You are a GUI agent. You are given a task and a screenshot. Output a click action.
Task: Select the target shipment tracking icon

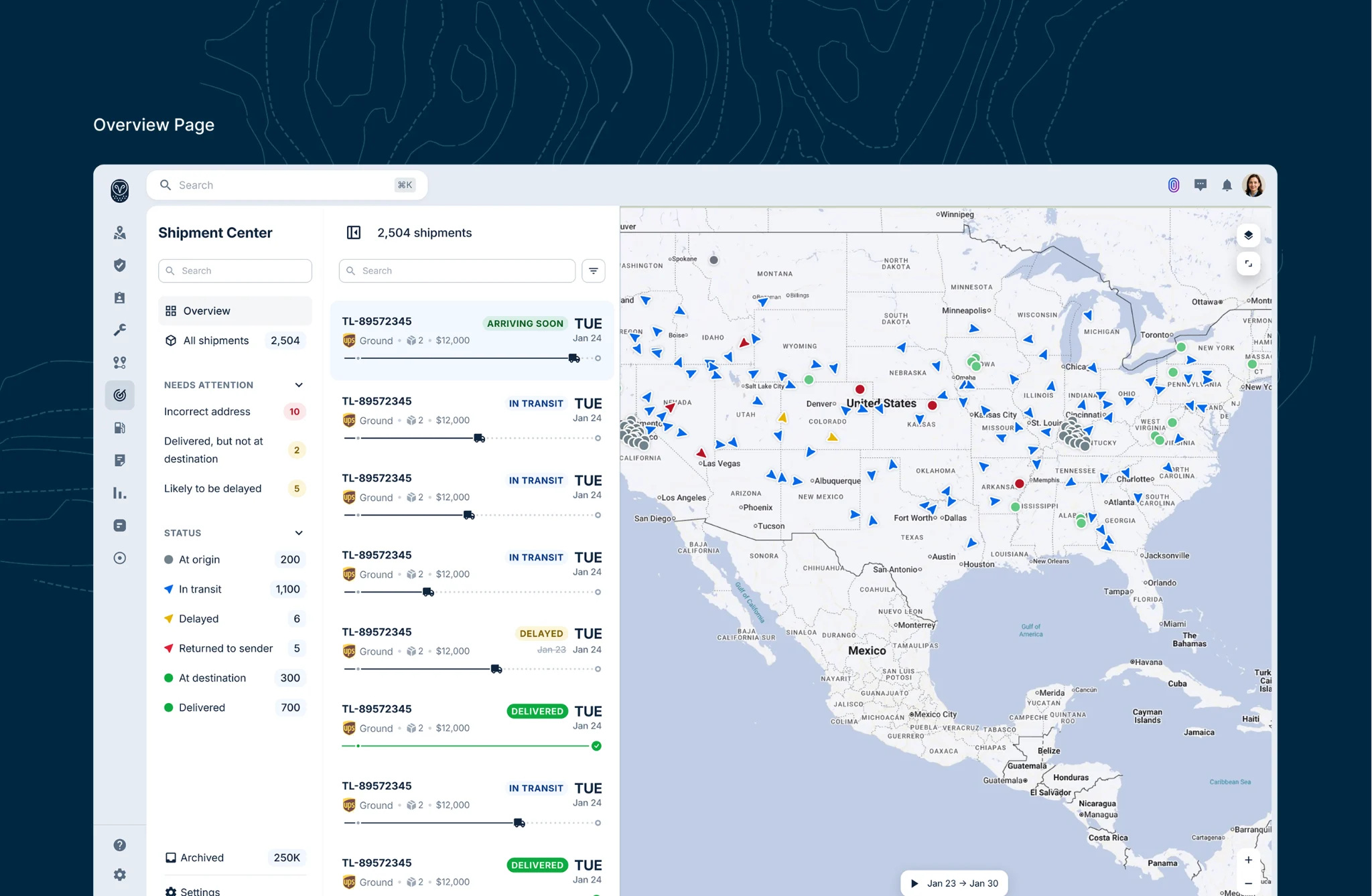point(119,395)
